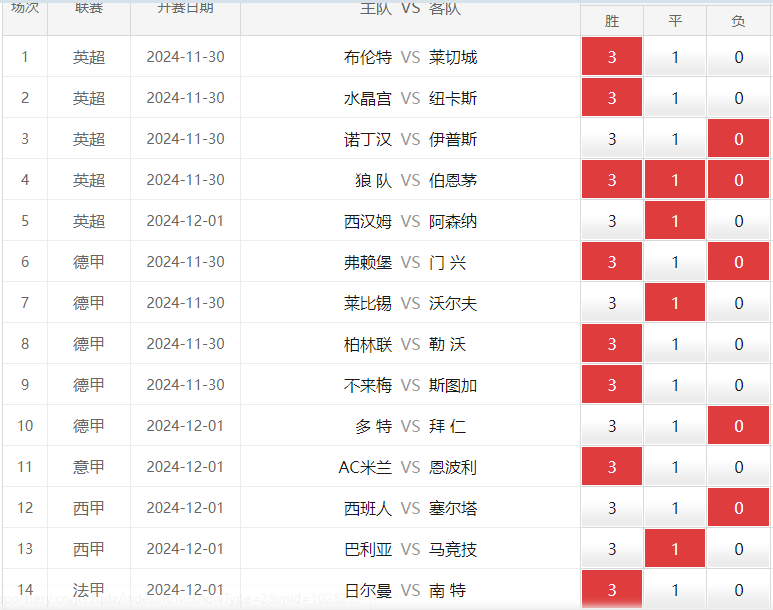Select loss (0) for 日尔曼 VS 南特
The image size is (773, 610).
tap(738, 588)
